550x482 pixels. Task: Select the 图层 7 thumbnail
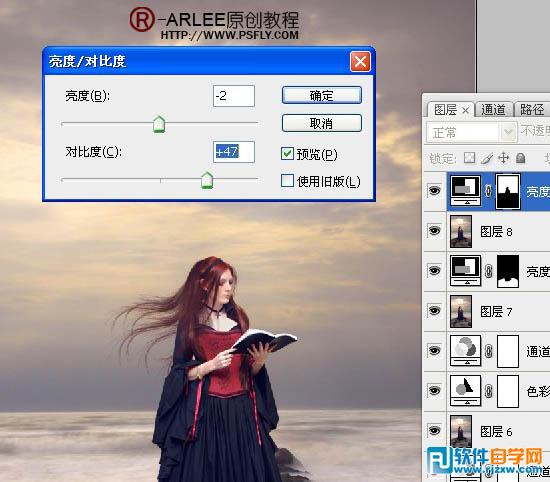click(461, 312)
